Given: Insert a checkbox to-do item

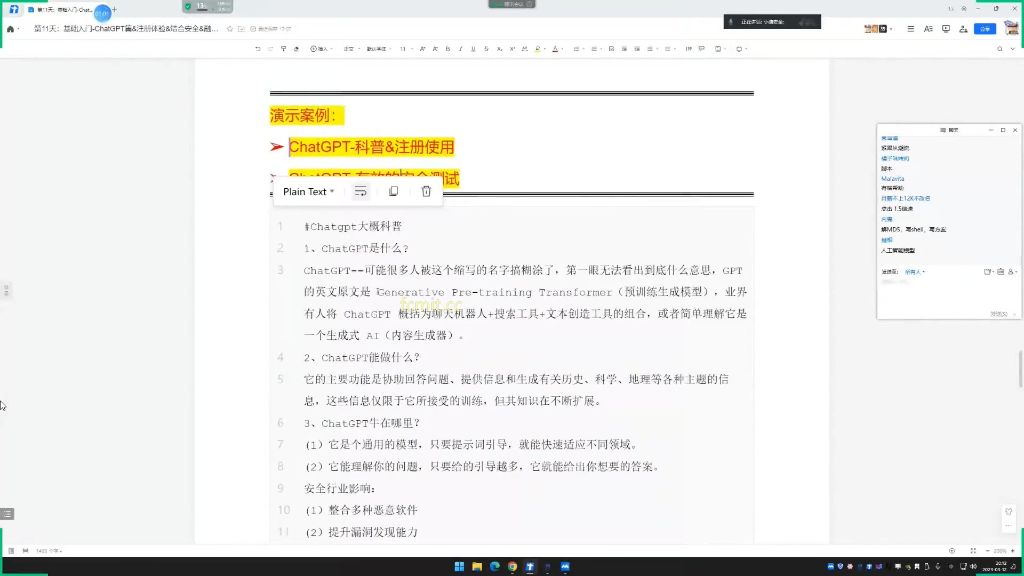Looking at the screenshot, I should (x=611, y=49).
